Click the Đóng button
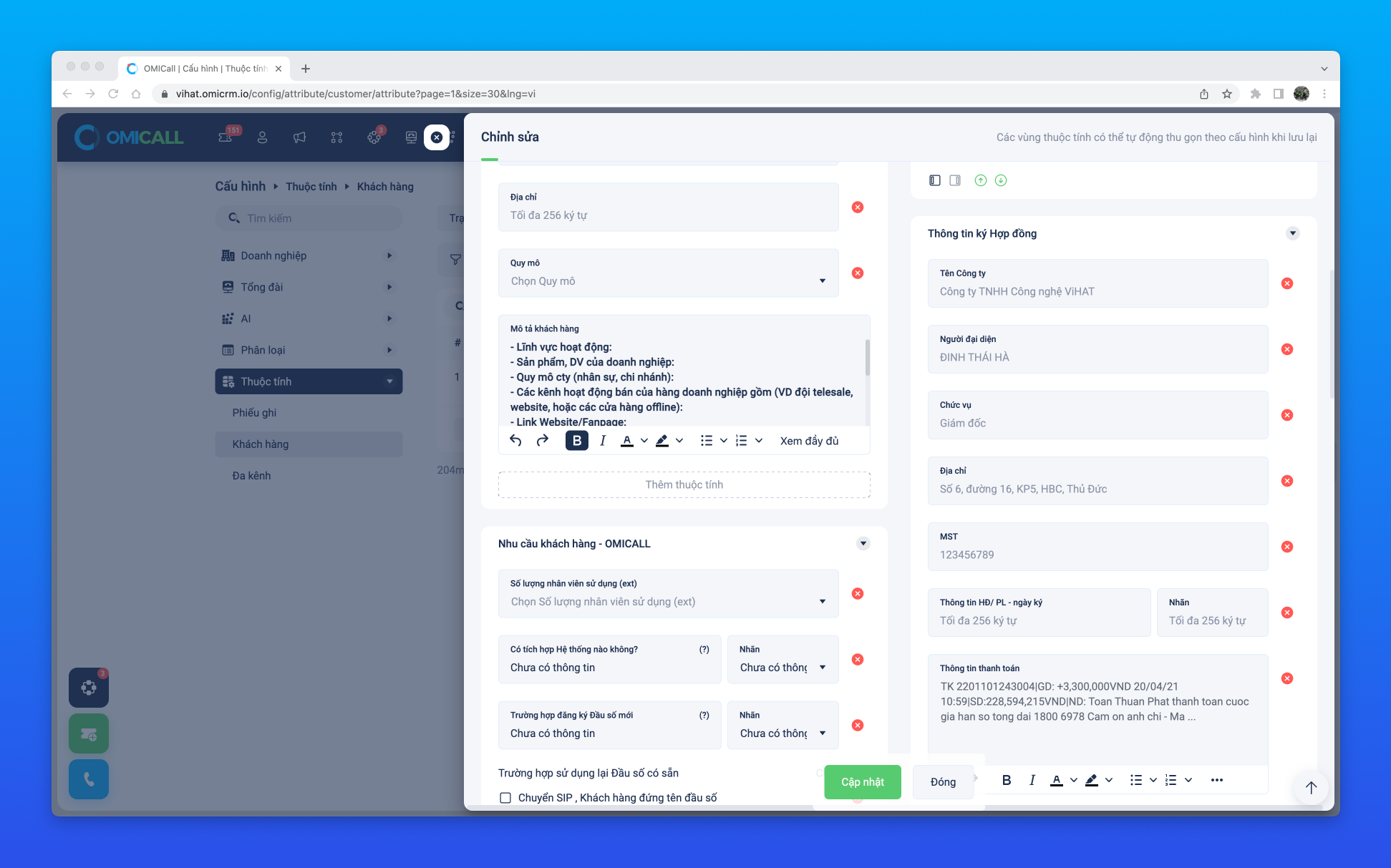This screenshot has width=1391, height=868. (943, 782)
